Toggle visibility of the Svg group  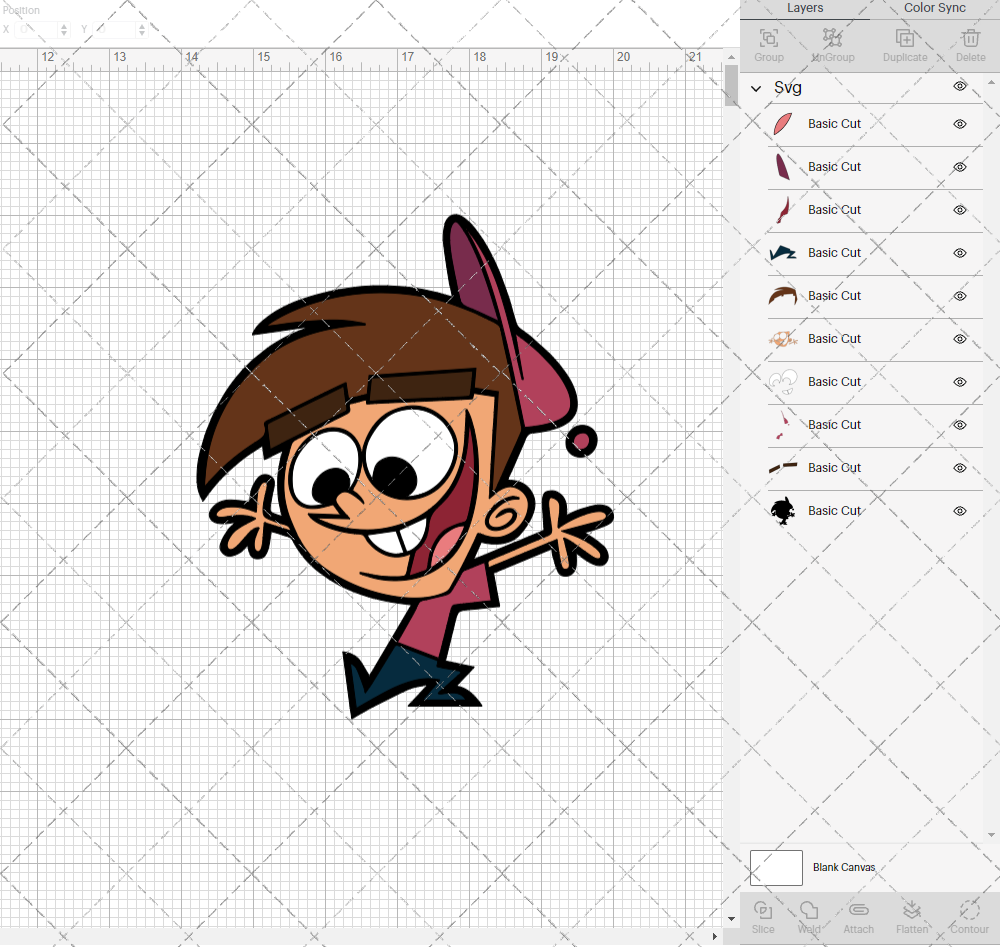click(960, 86)
